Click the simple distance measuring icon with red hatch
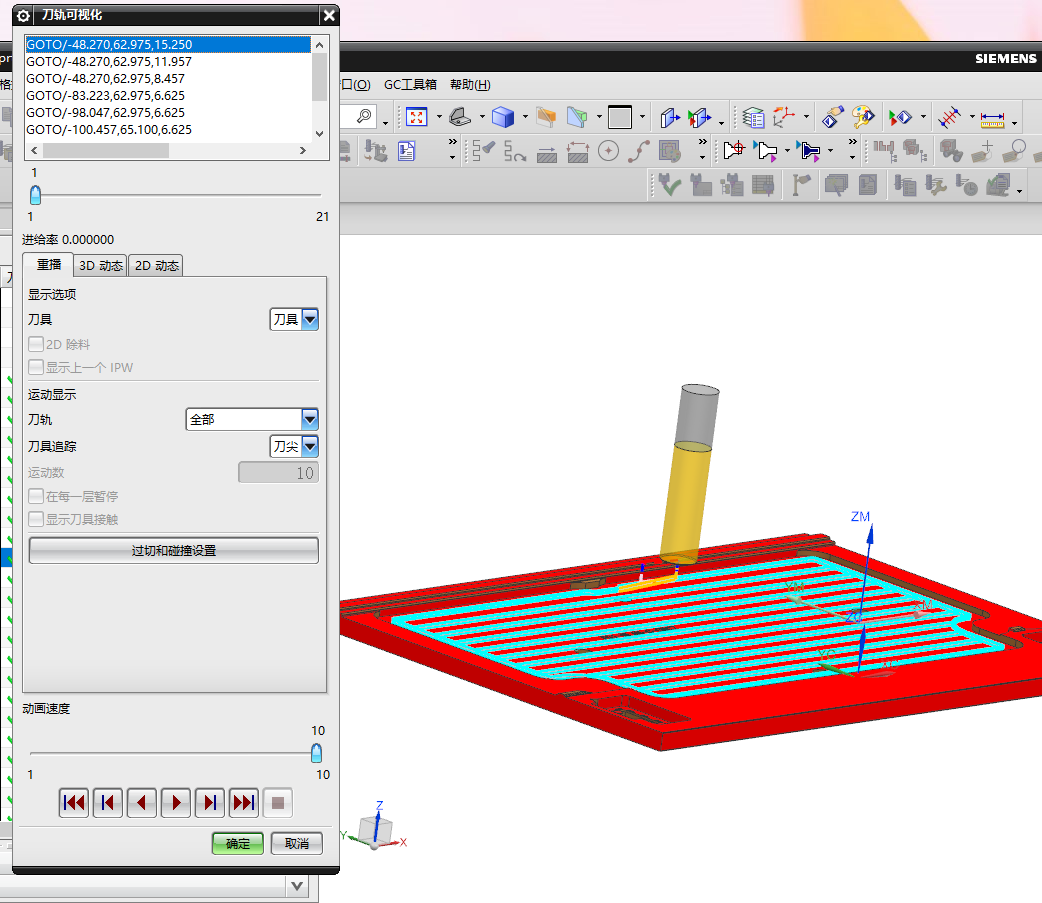The height and width of the screenshot is (903, 1042). (x=949, y=118)
